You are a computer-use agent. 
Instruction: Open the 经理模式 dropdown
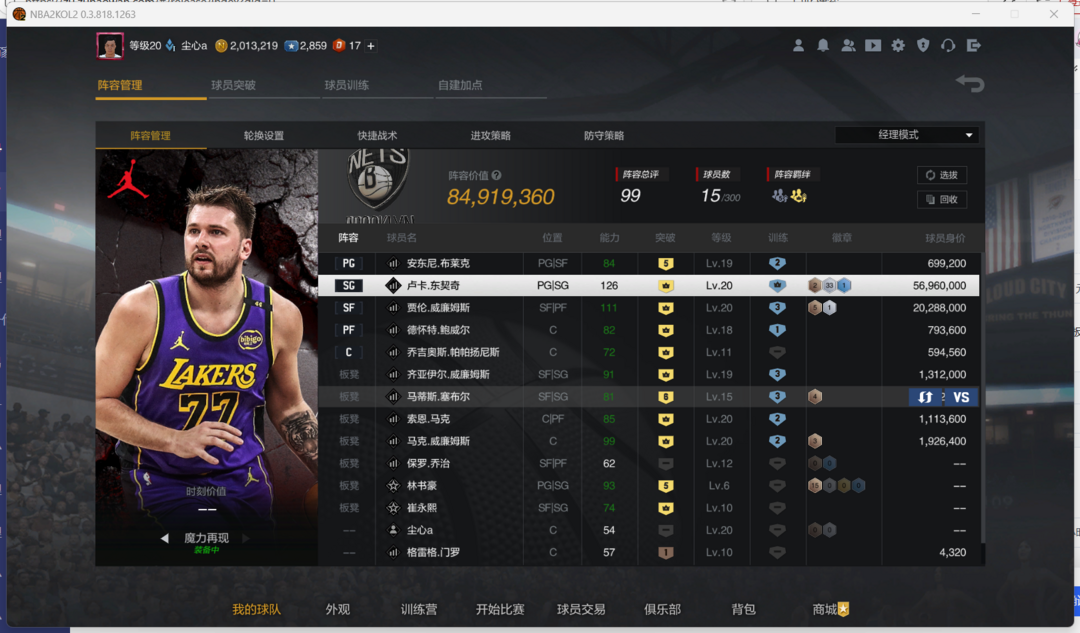pos(907,135)
